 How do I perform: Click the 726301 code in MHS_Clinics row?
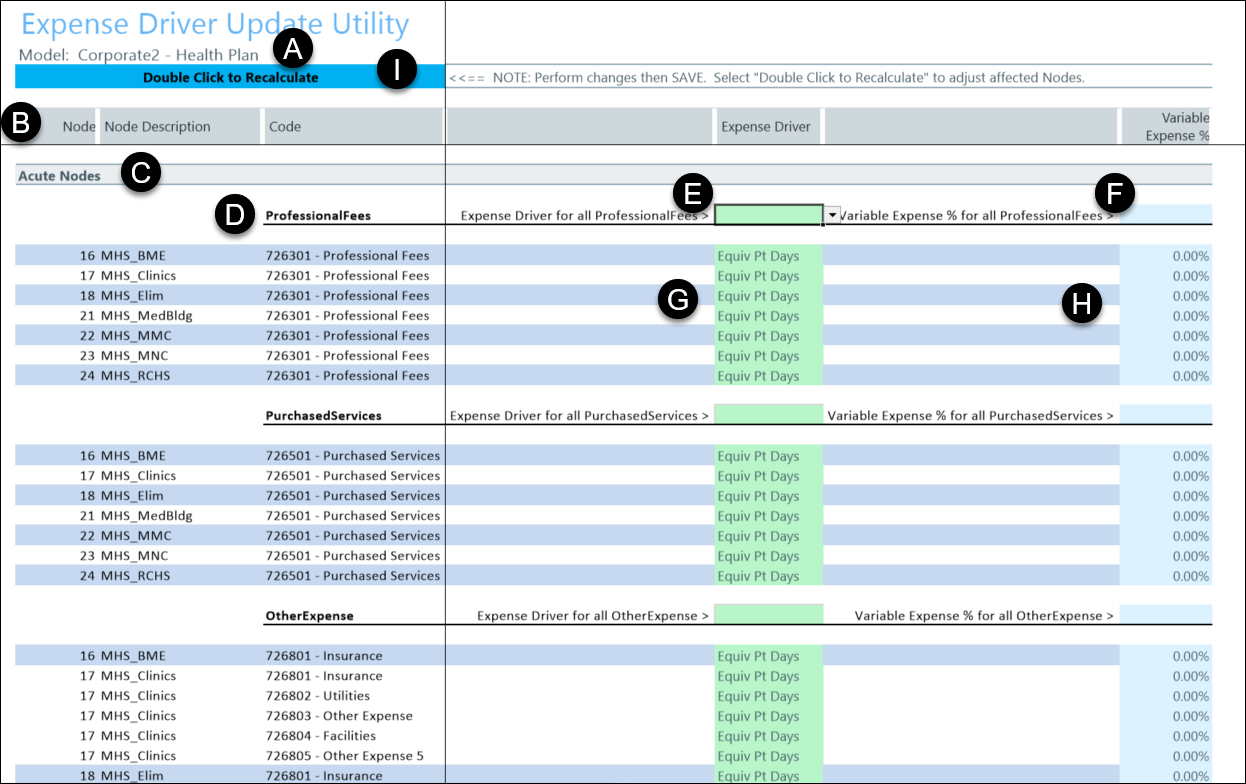pos(347,275)
